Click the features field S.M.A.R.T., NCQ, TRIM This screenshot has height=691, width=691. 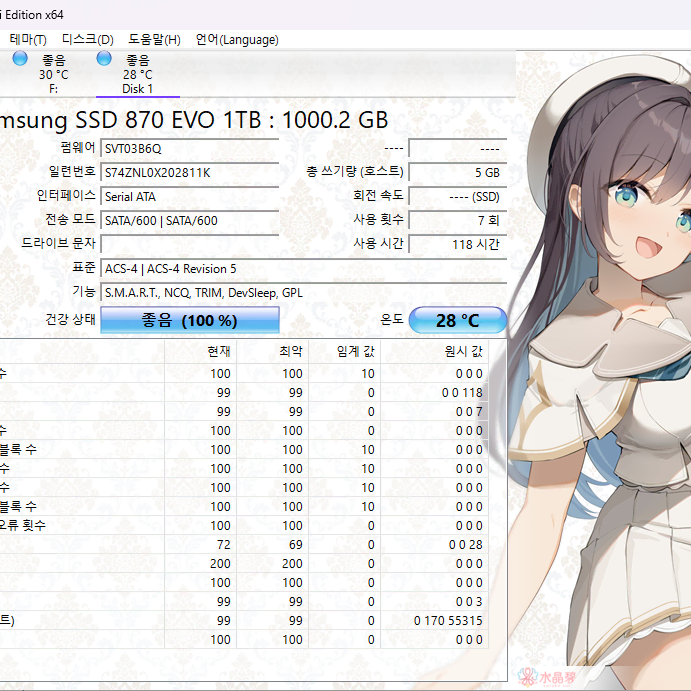(303, 293)
